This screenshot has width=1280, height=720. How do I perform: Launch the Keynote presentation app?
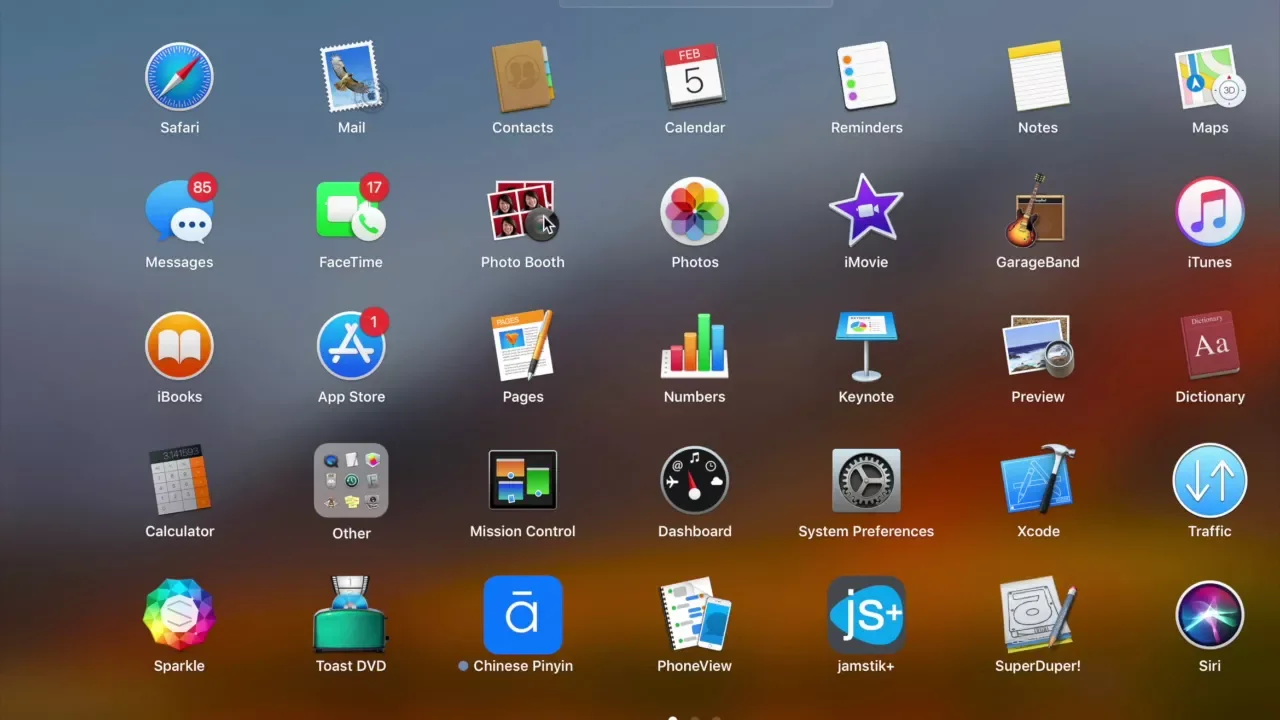pos(866,346)
